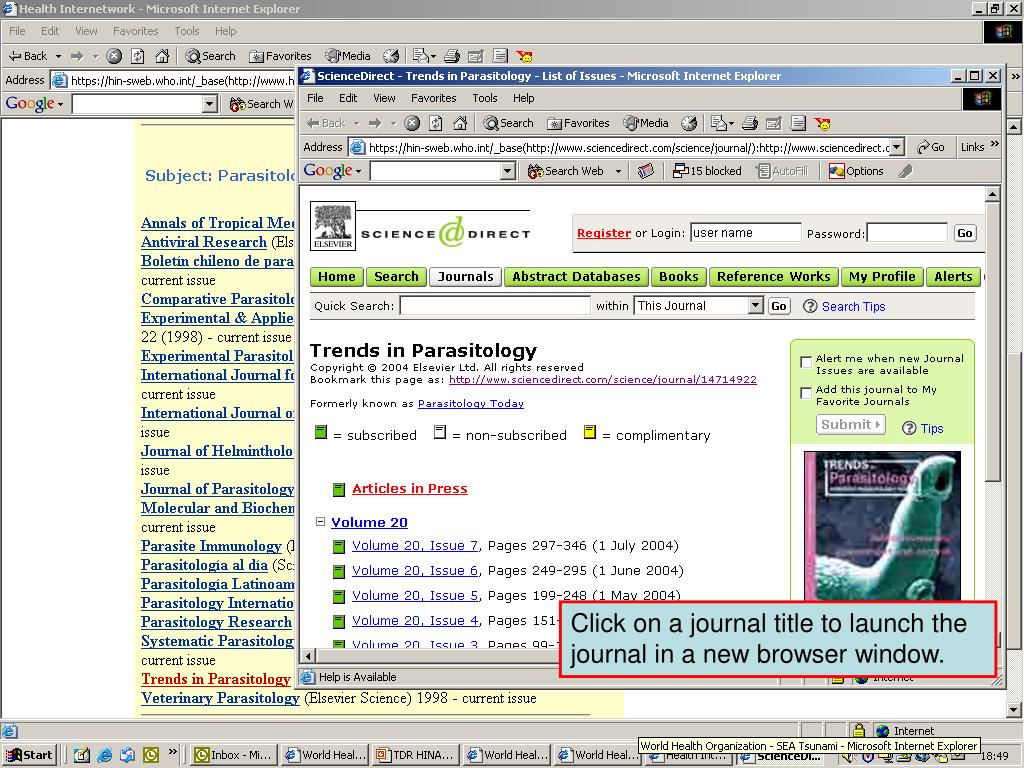Open Google toolbar search box dropdown in ScienceDirect window
The height and width of the screenshot is (768, 1024).
coord(507,171)
